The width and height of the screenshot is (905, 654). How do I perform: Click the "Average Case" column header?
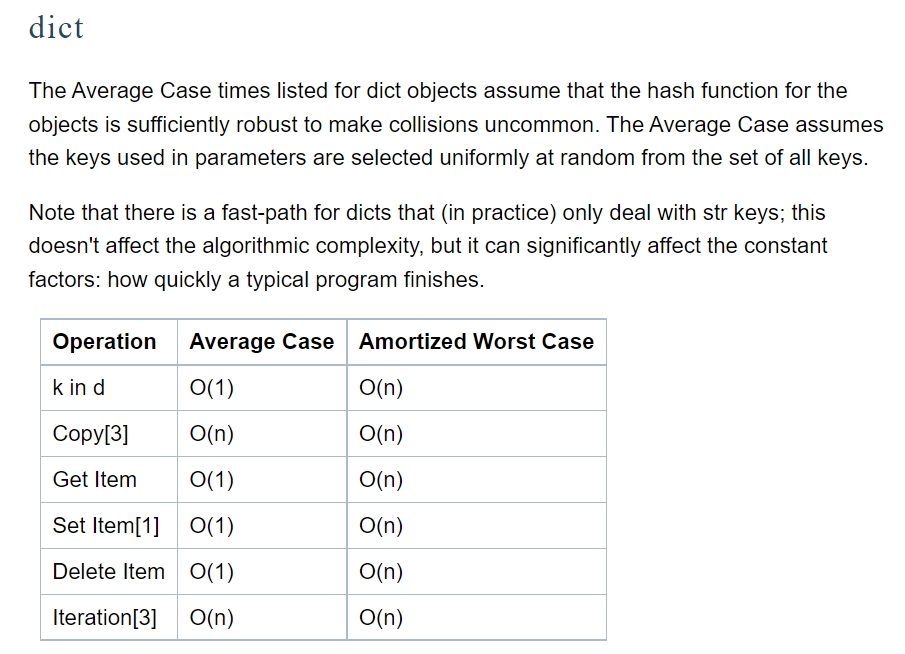pyautogui.click(x=261, y=342)
